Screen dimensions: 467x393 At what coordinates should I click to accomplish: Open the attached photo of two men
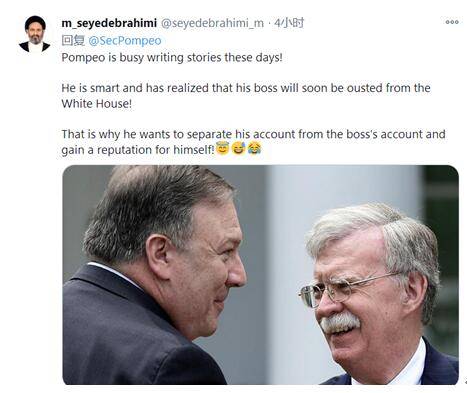[x=260, y=275]
